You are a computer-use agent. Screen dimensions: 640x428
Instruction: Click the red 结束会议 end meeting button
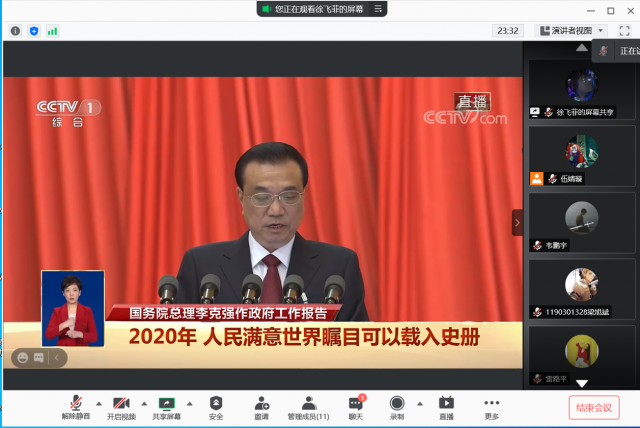(594, 407)
